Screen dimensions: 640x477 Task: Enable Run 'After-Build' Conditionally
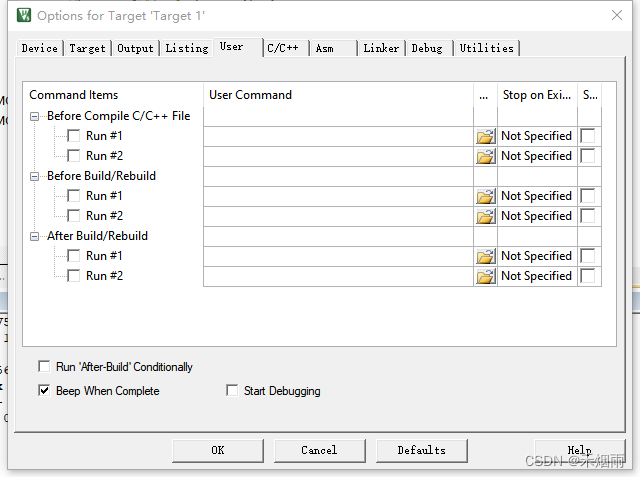[x=44, y=367]
